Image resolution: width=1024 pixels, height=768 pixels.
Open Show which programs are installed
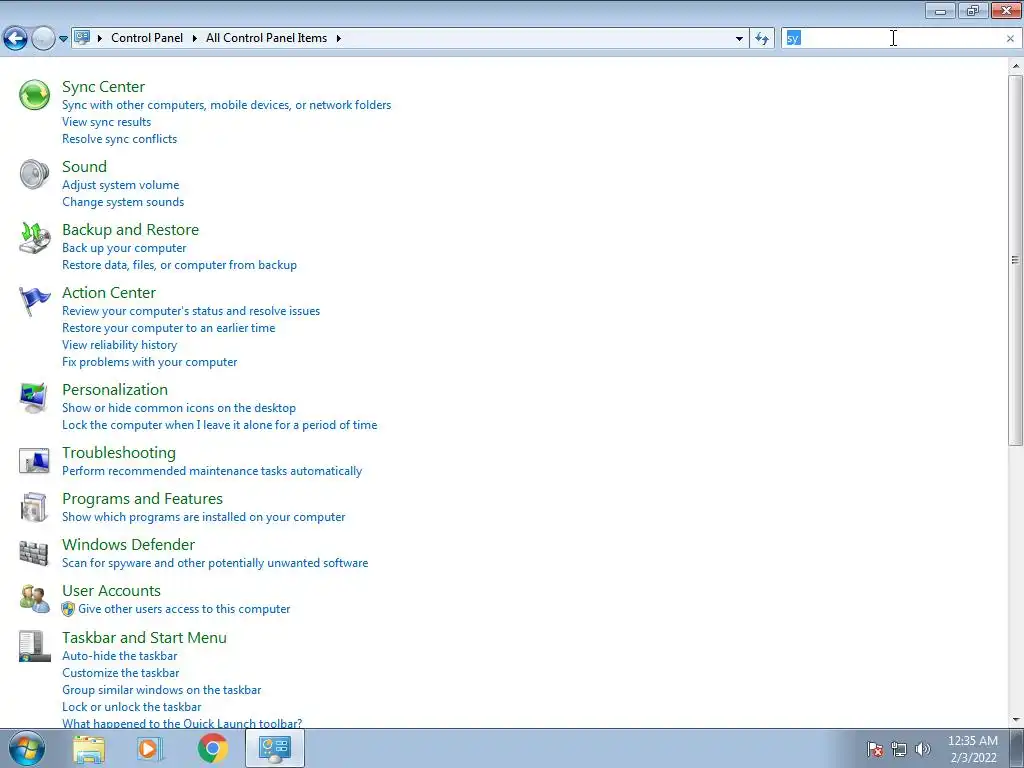(x=204, y=517)
